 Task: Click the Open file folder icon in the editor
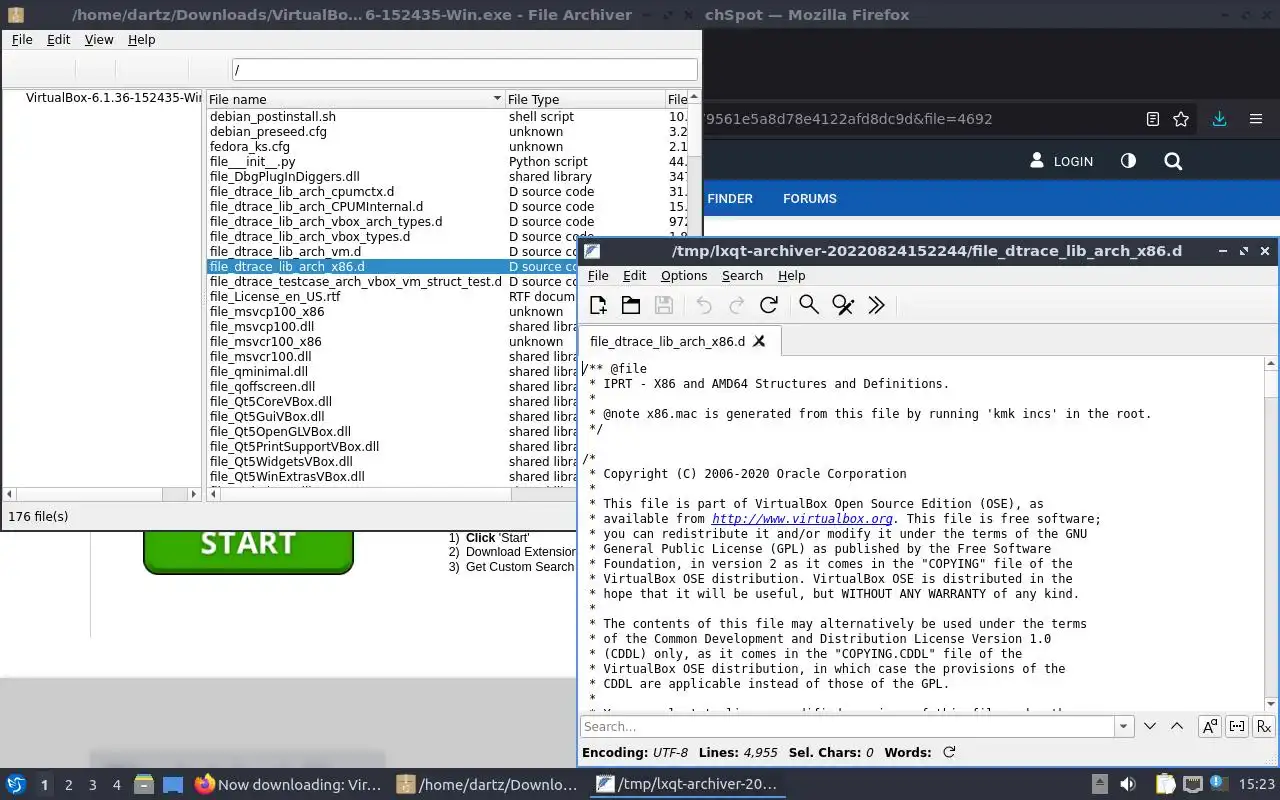[x=631, y=305]
